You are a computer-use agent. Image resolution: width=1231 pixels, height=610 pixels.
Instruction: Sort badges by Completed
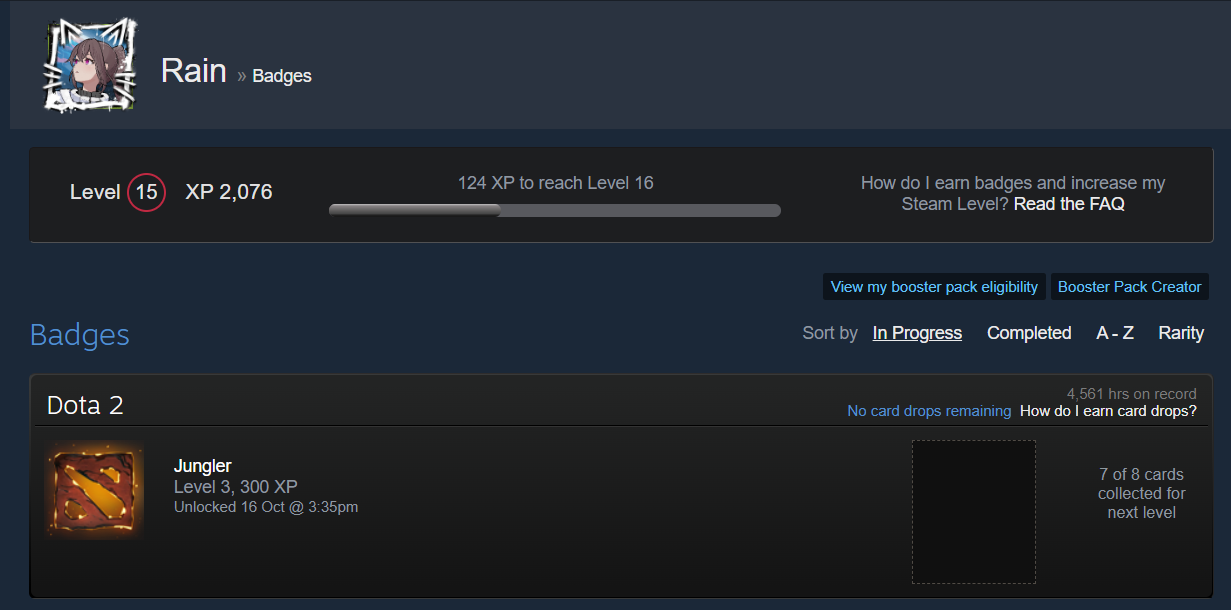click(1029, 333)
